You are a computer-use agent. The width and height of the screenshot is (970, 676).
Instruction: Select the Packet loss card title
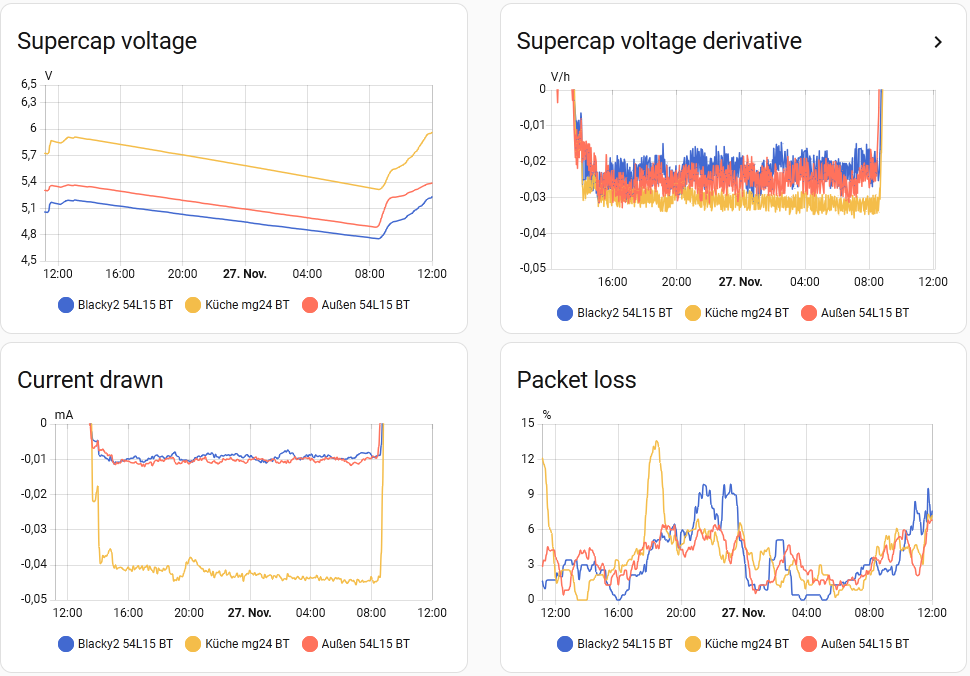[x=576, y=379]
